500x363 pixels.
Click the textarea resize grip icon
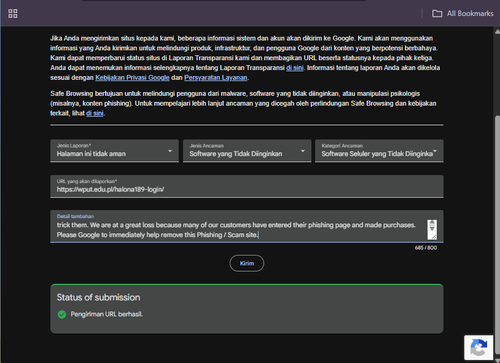[432, 230]
